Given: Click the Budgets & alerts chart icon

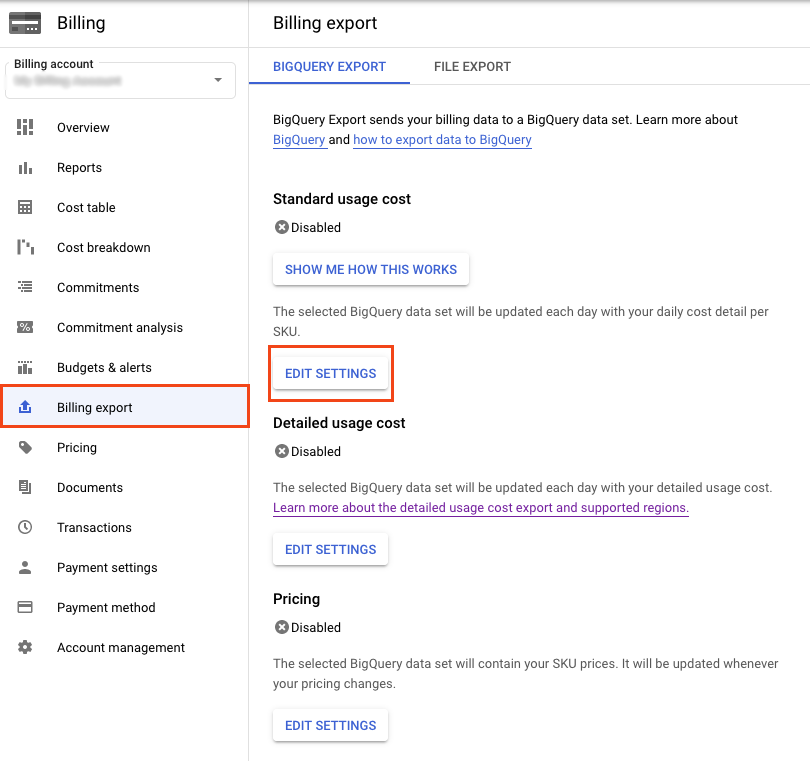Looking at the screenshot, I should [25, 367].
